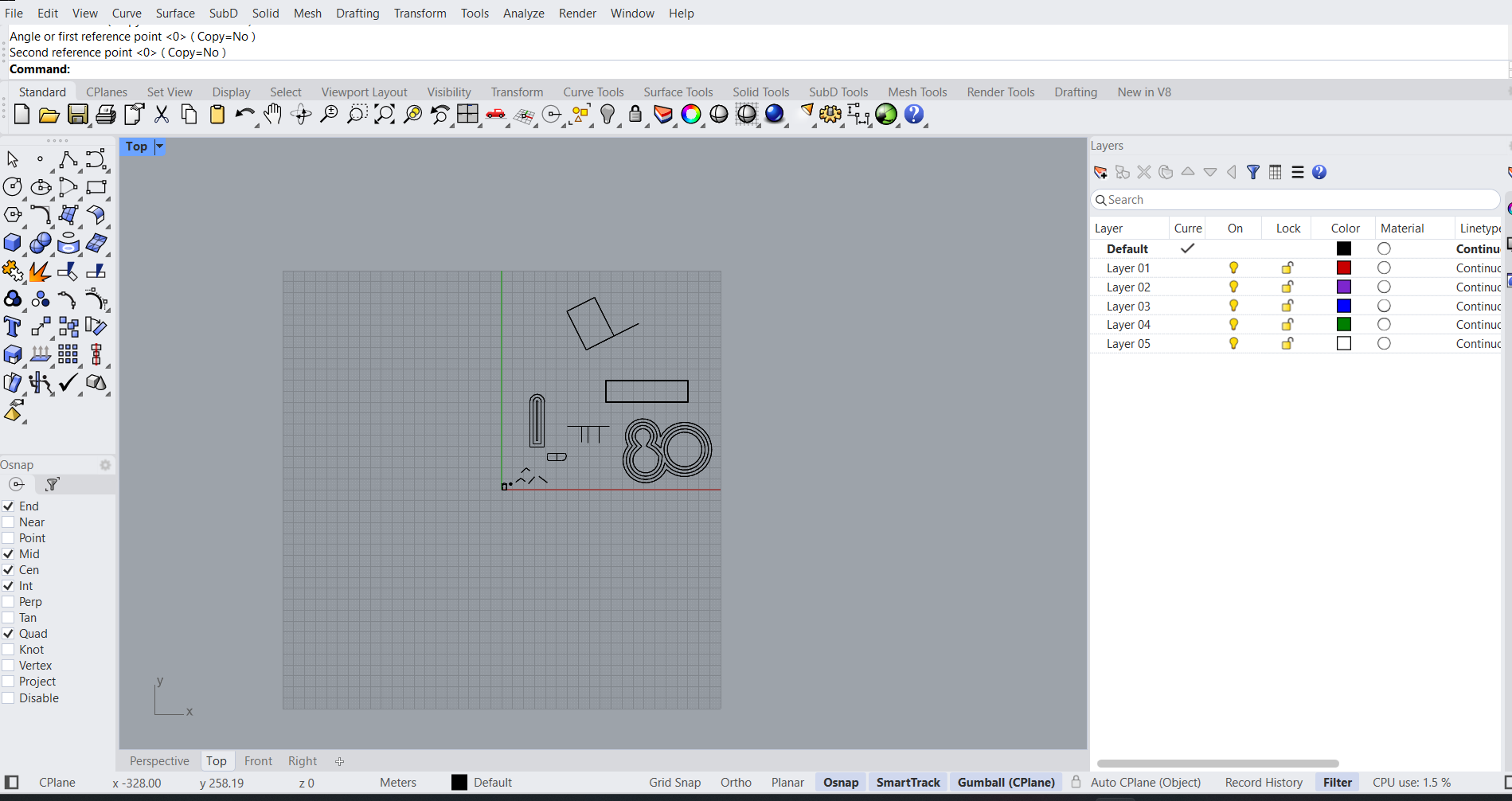Uncheck the Quad osnap option
Screen dimensions: 1512x801
9,634
